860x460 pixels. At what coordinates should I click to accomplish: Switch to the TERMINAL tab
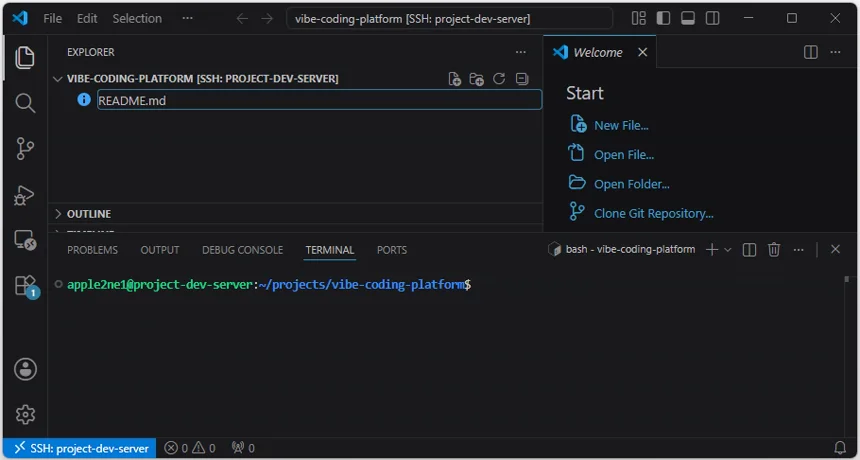coord(330,250)
